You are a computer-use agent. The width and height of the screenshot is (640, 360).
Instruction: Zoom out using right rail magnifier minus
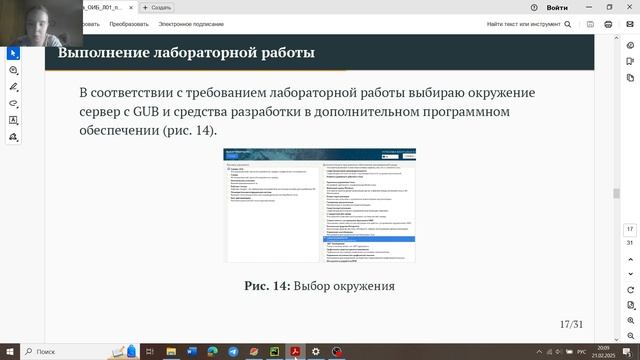coord(630,336)
